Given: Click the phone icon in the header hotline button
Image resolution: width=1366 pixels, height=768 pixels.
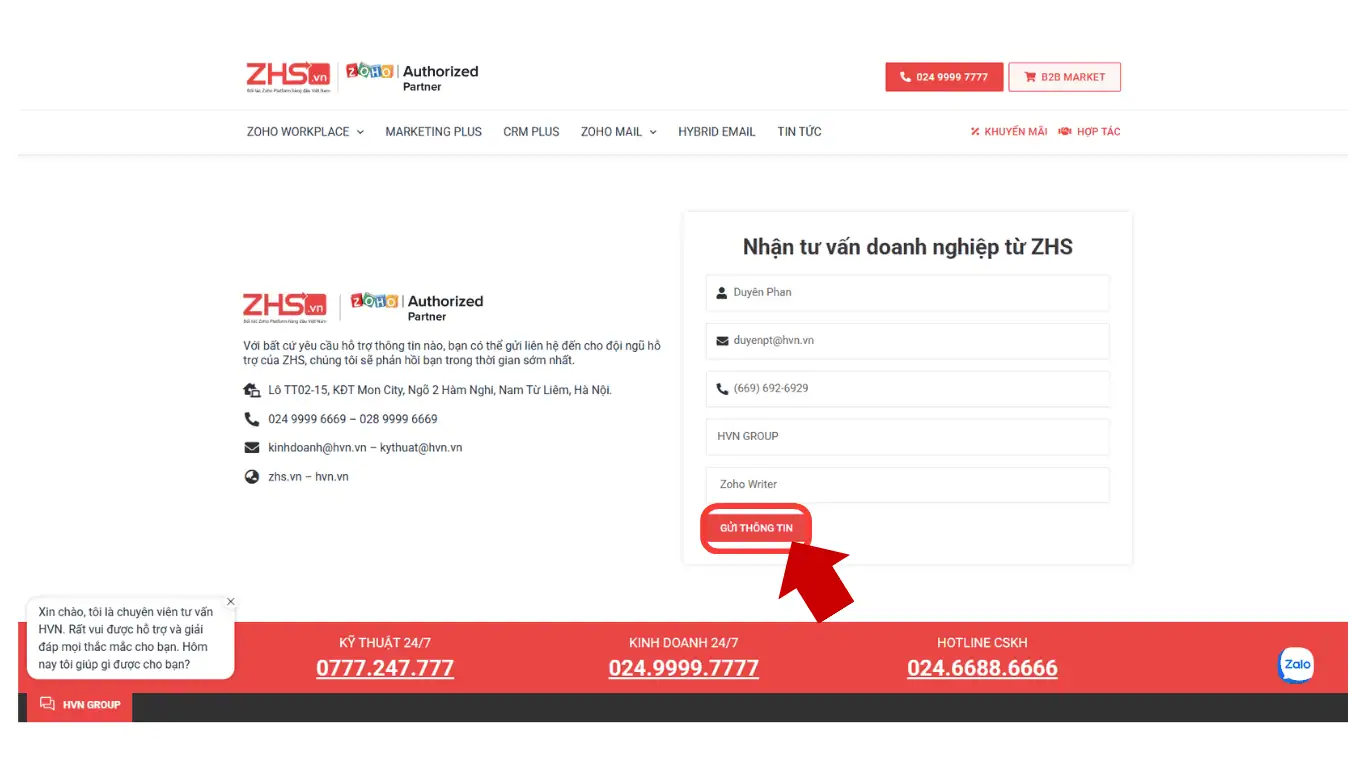Looking at the screenshot, I should [x=906, y=77].
